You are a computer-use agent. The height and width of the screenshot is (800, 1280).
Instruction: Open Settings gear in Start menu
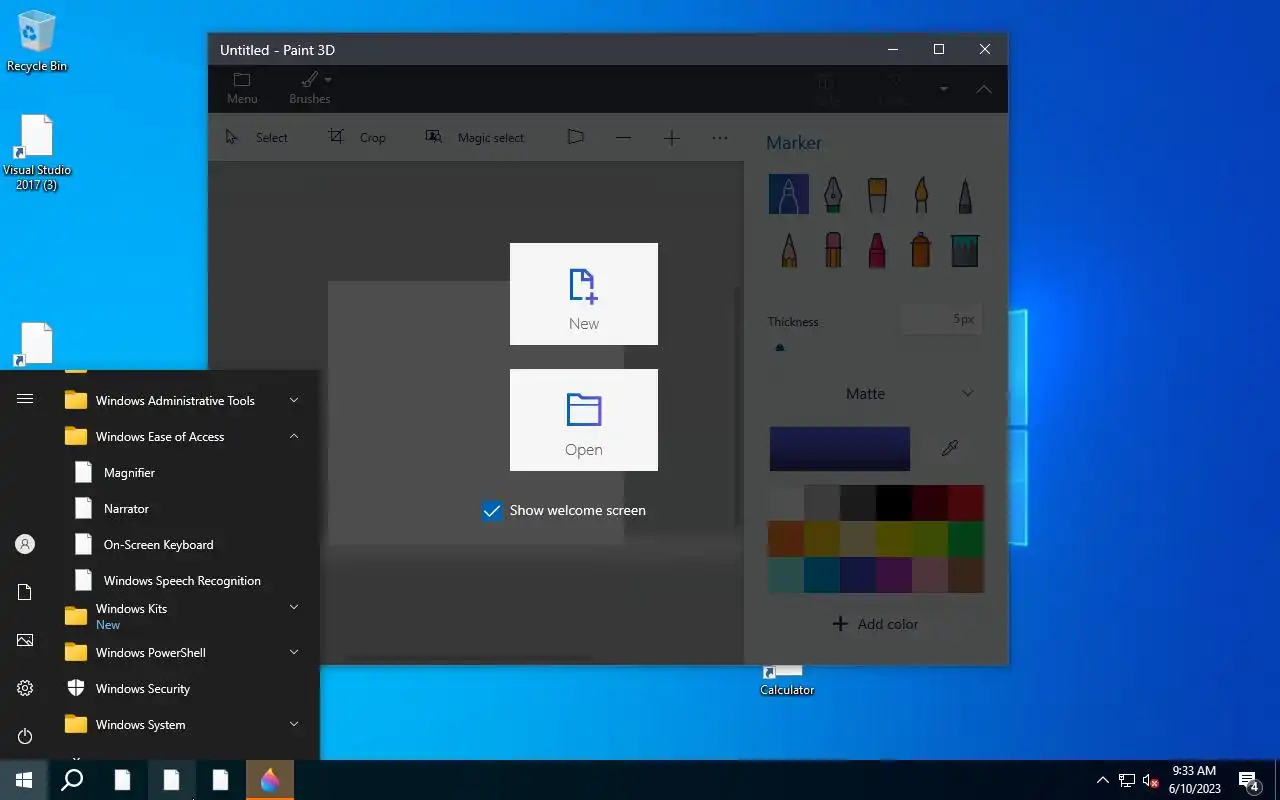tap(25, 688)
